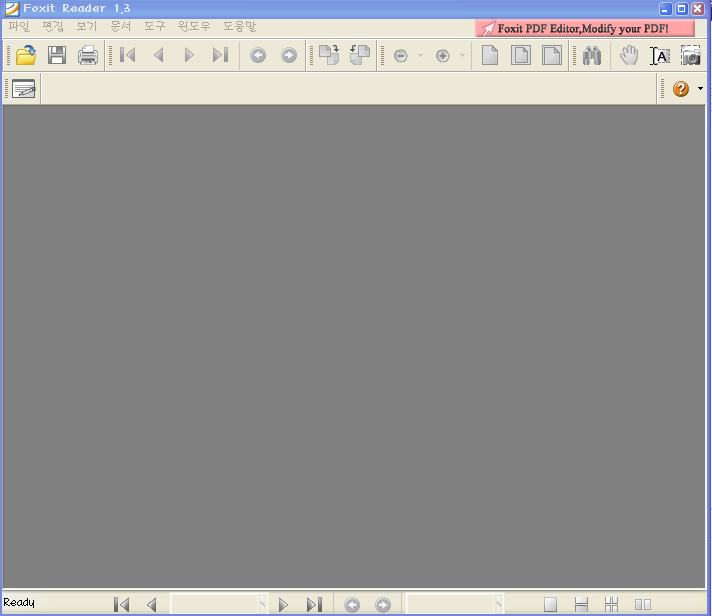Open the 편집 menu
This screenshot has height=616, width=712.
click(53, 26)
